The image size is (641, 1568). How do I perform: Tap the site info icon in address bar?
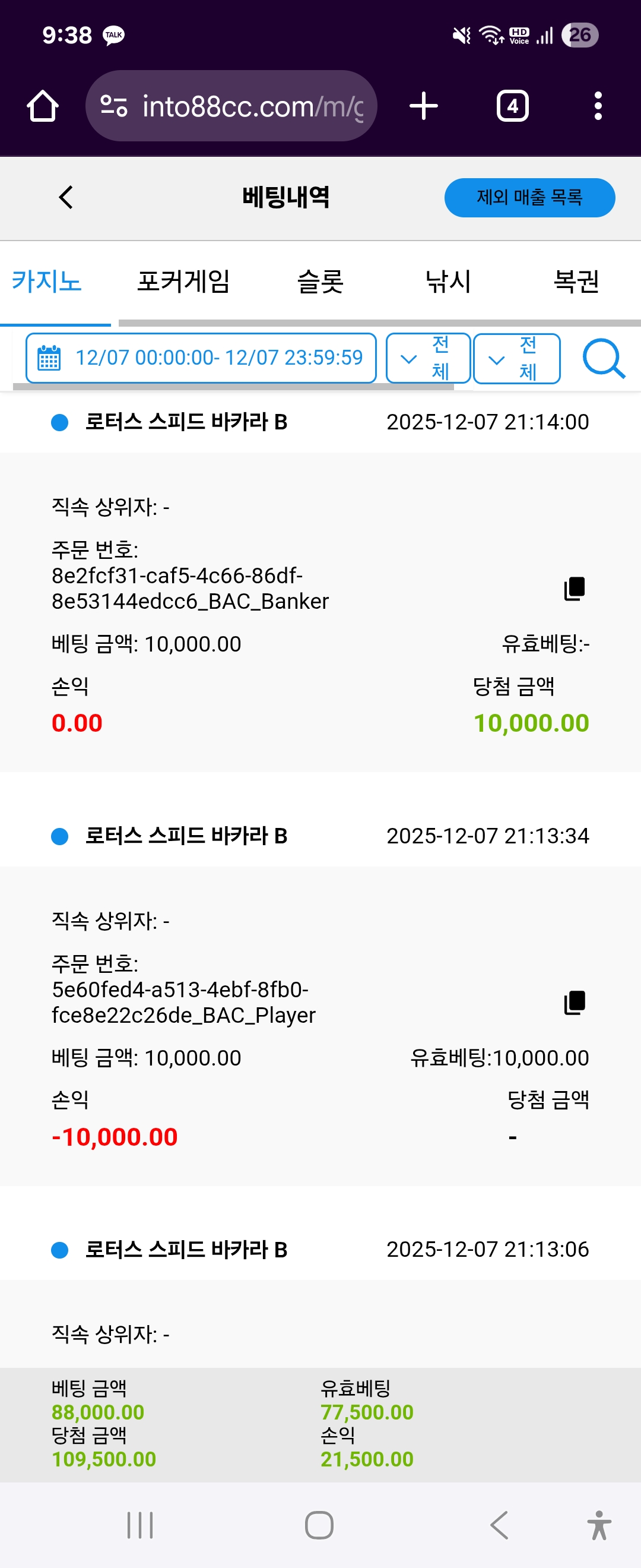click(114, 106)
